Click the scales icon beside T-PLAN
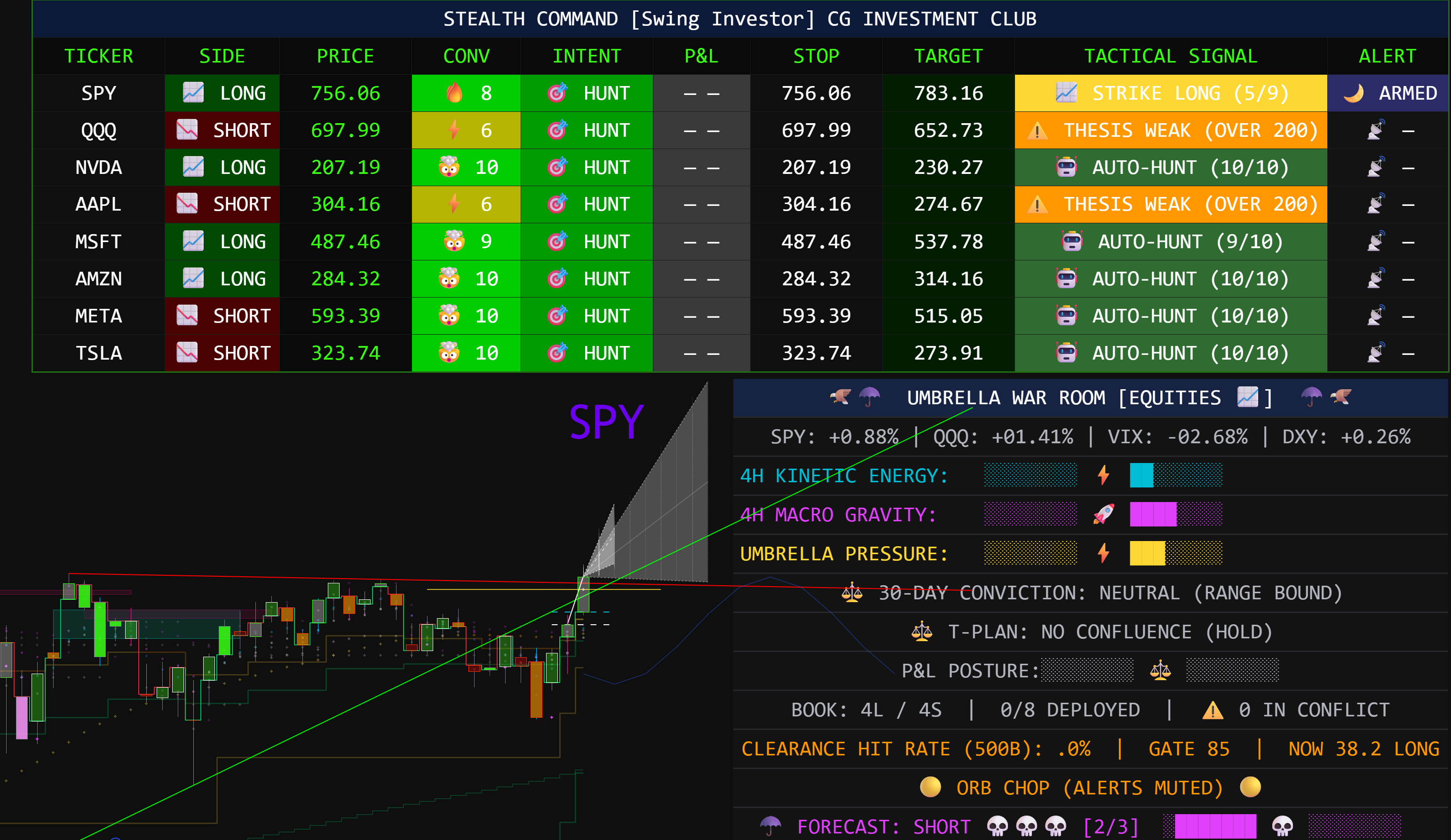The image size is (1451, 840). [922, 631]
